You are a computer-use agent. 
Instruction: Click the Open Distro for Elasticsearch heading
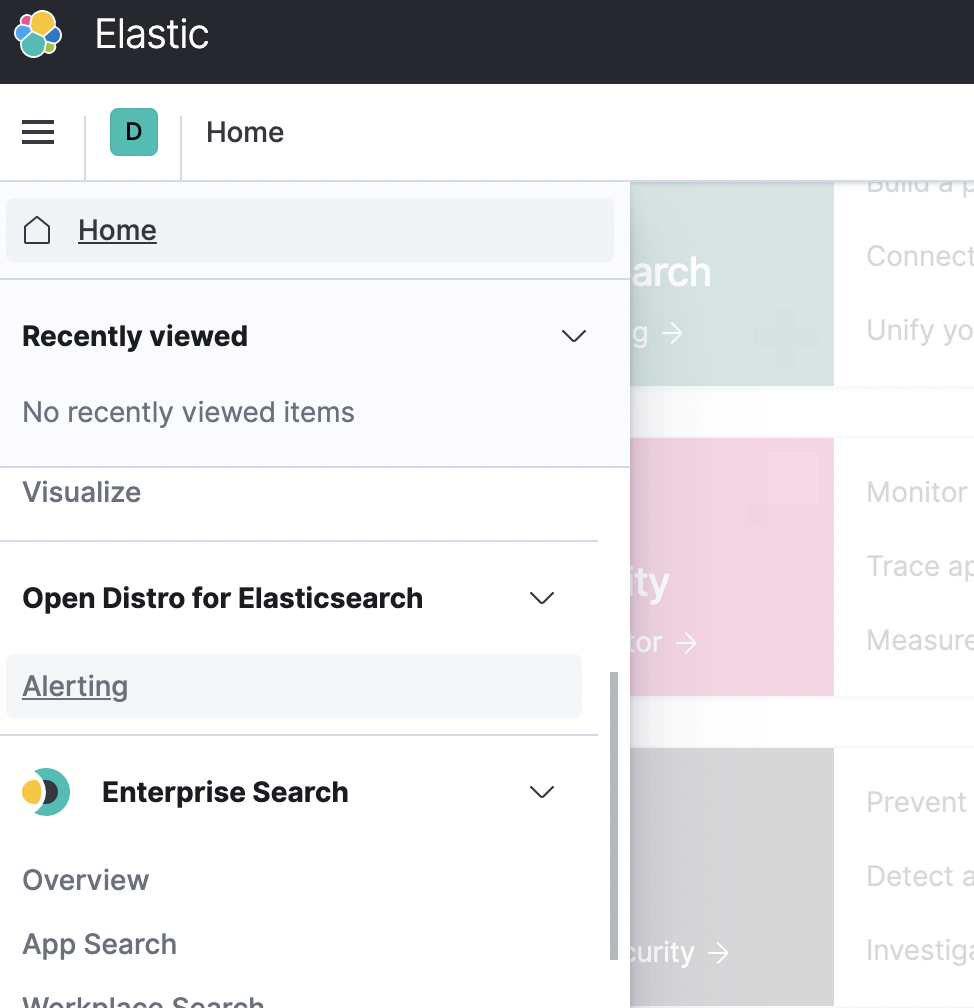pyautogui.click(x=222, y=598)
